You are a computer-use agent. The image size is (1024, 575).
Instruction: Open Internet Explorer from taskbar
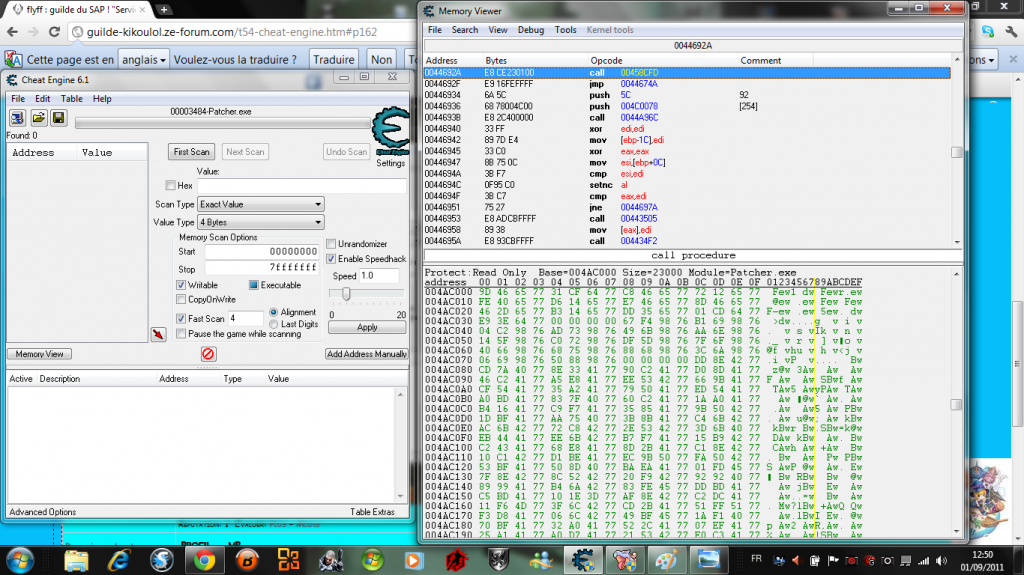point(119,561)
